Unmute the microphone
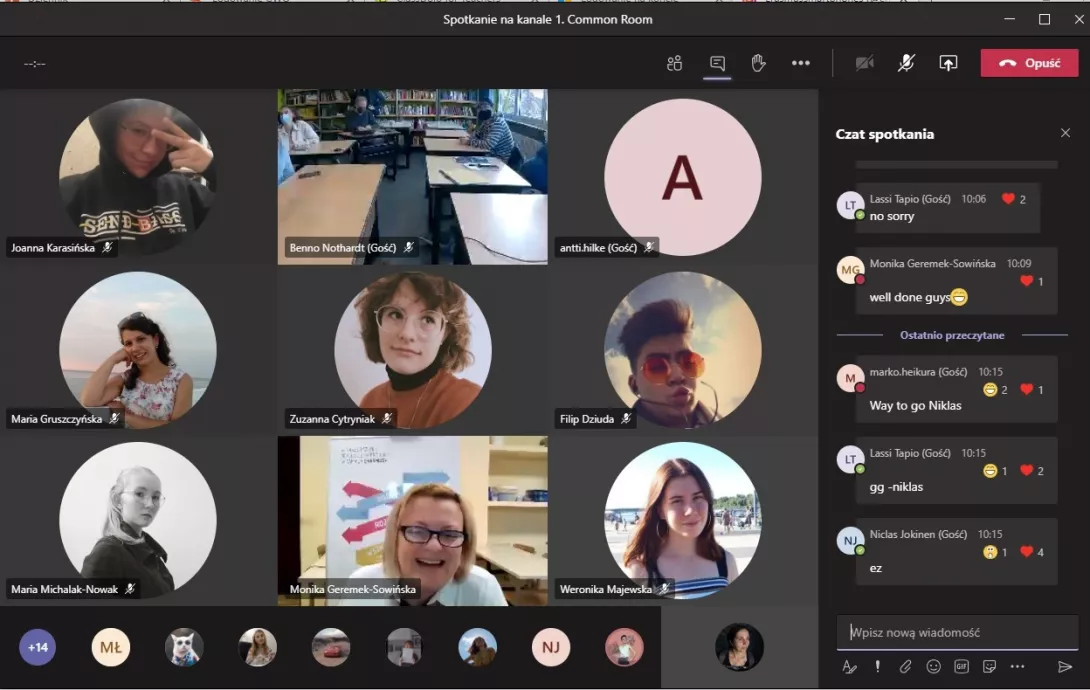The height and width of the screenshot is (690, 1090). coord(906,63)
